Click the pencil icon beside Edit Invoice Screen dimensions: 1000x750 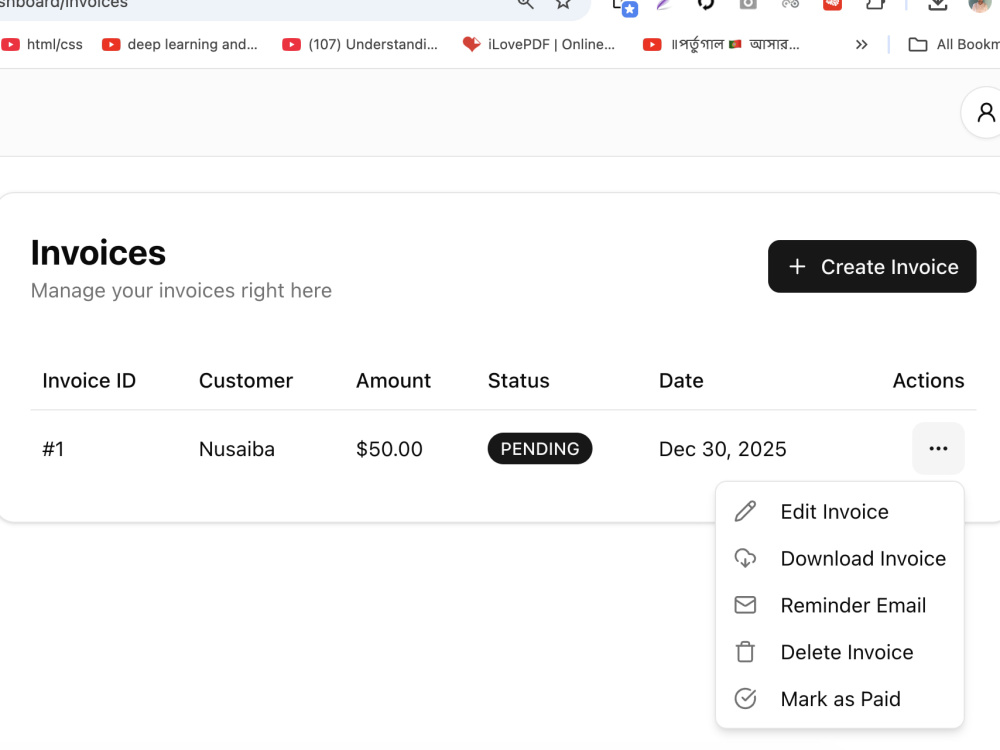point(745,511)
